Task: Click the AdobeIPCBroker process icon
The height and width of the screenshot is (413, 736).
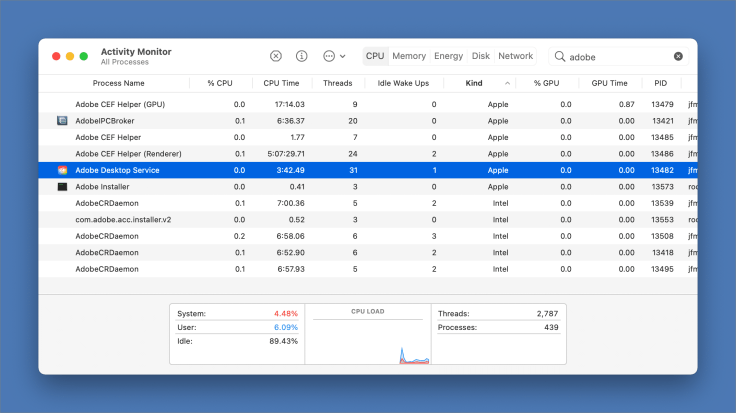Action: (62, 121)
